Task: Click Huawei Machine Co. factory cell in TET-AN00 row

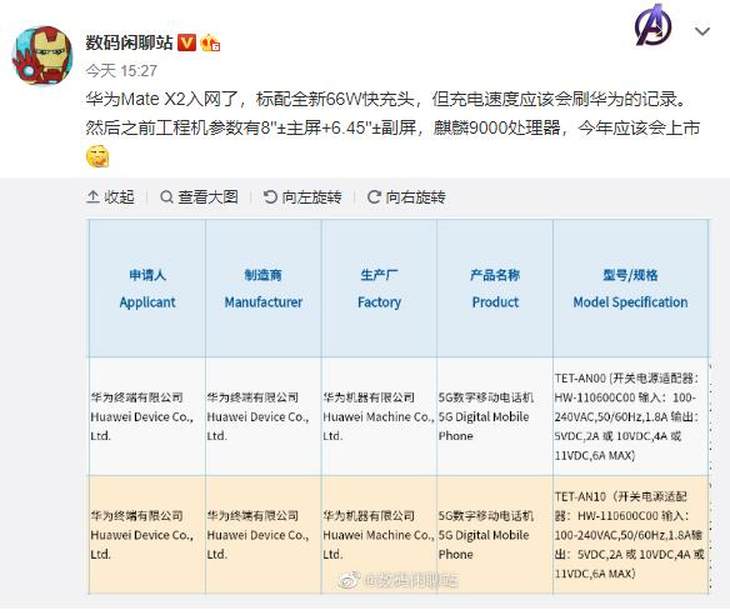Action: 379,417
